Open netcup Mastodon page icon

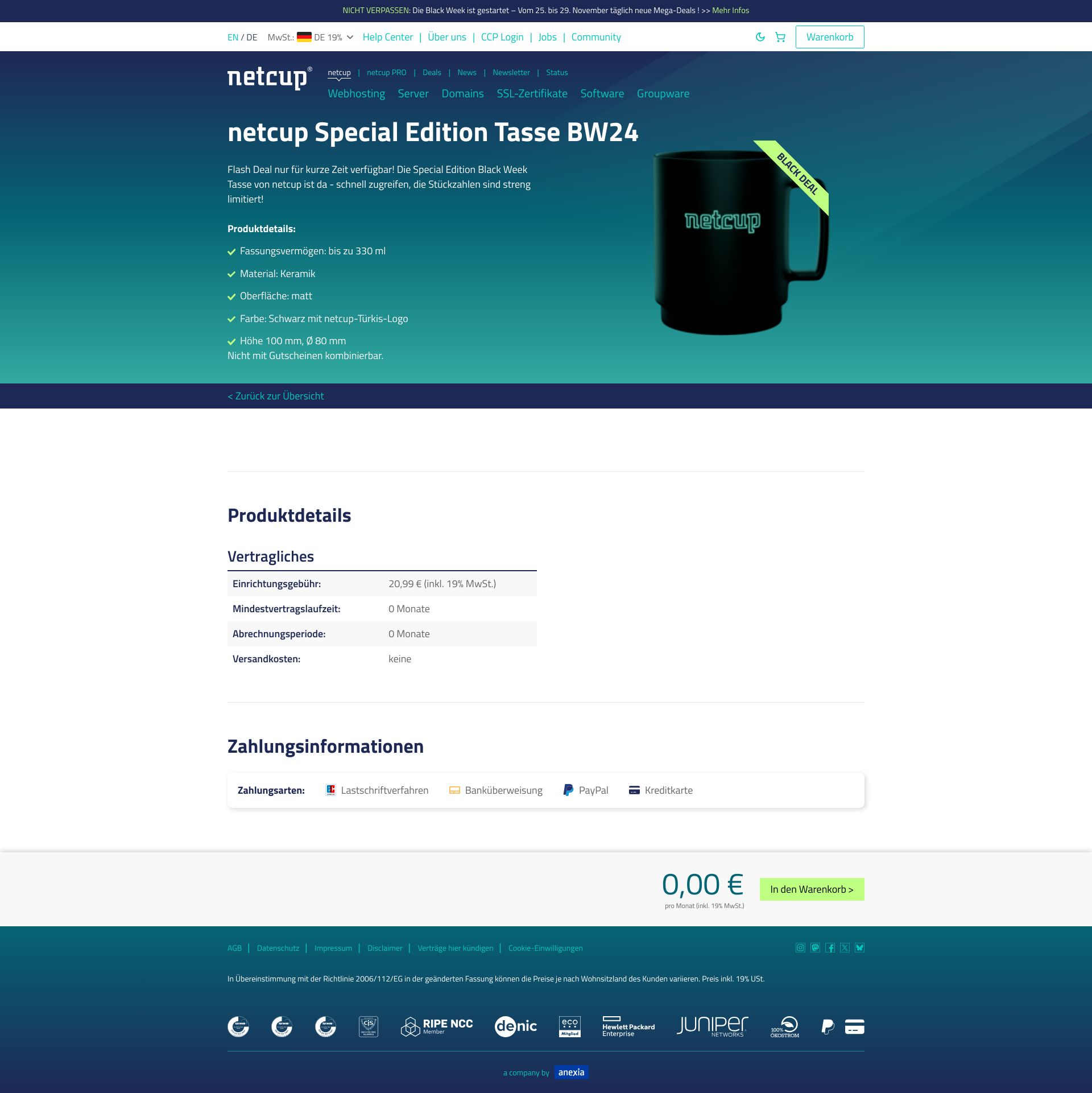pos(815,947)
